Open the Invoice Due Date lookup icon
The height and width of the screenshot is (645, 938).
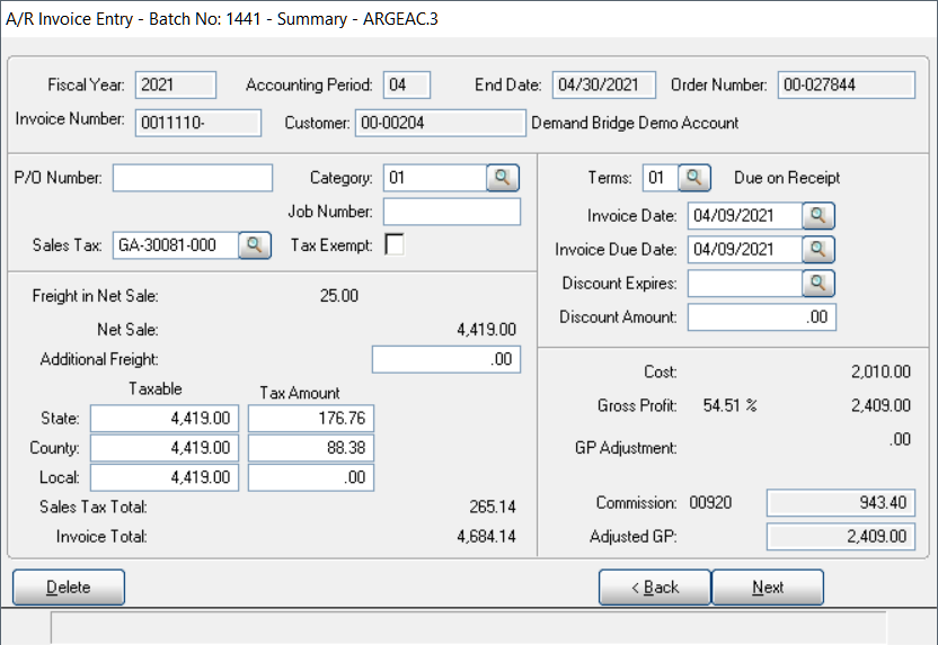click(x=818, y=250)
